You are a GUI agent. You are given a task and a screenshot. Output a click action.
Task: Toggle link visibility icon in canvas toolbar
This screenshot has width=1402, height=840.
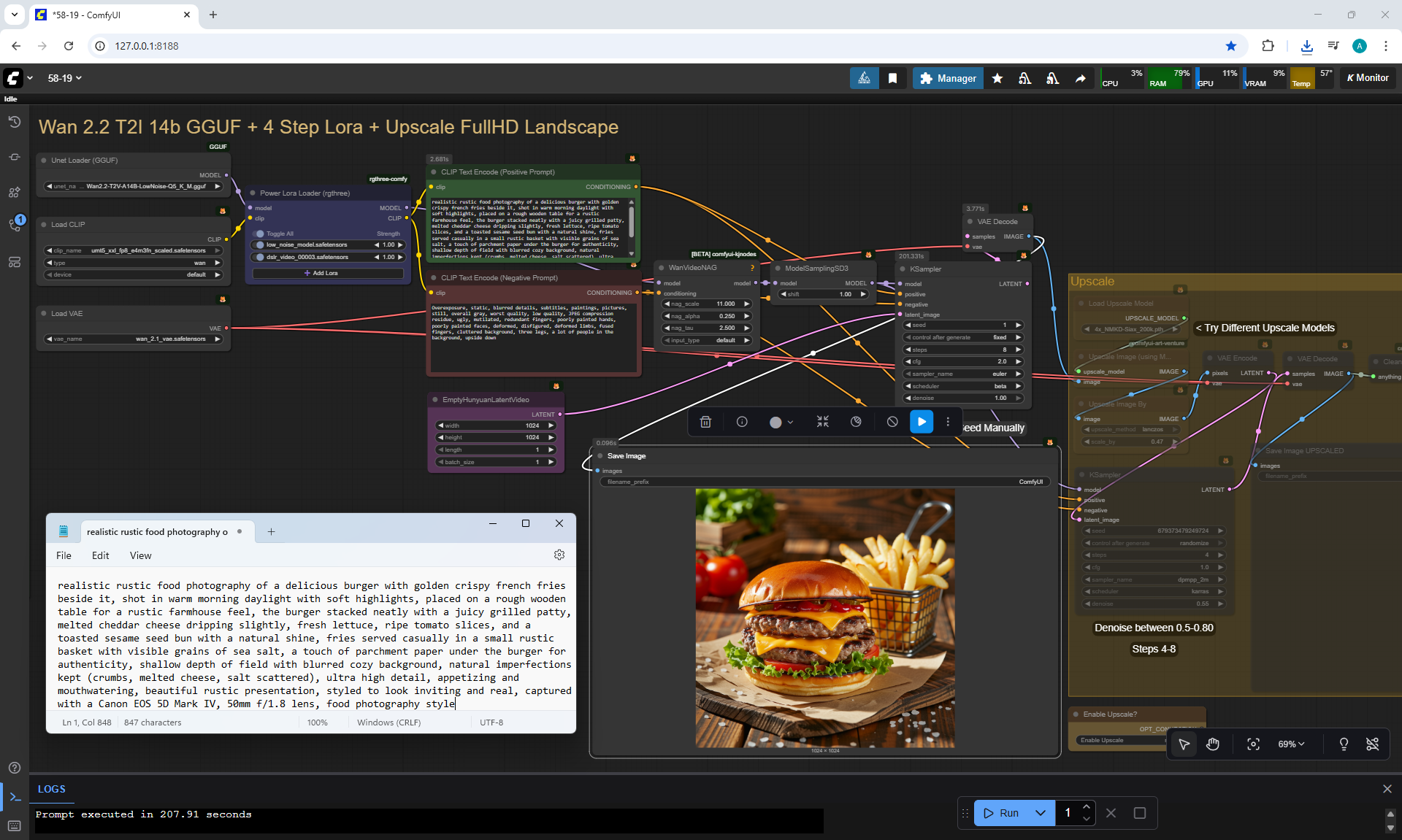(x=1372, y=744)
